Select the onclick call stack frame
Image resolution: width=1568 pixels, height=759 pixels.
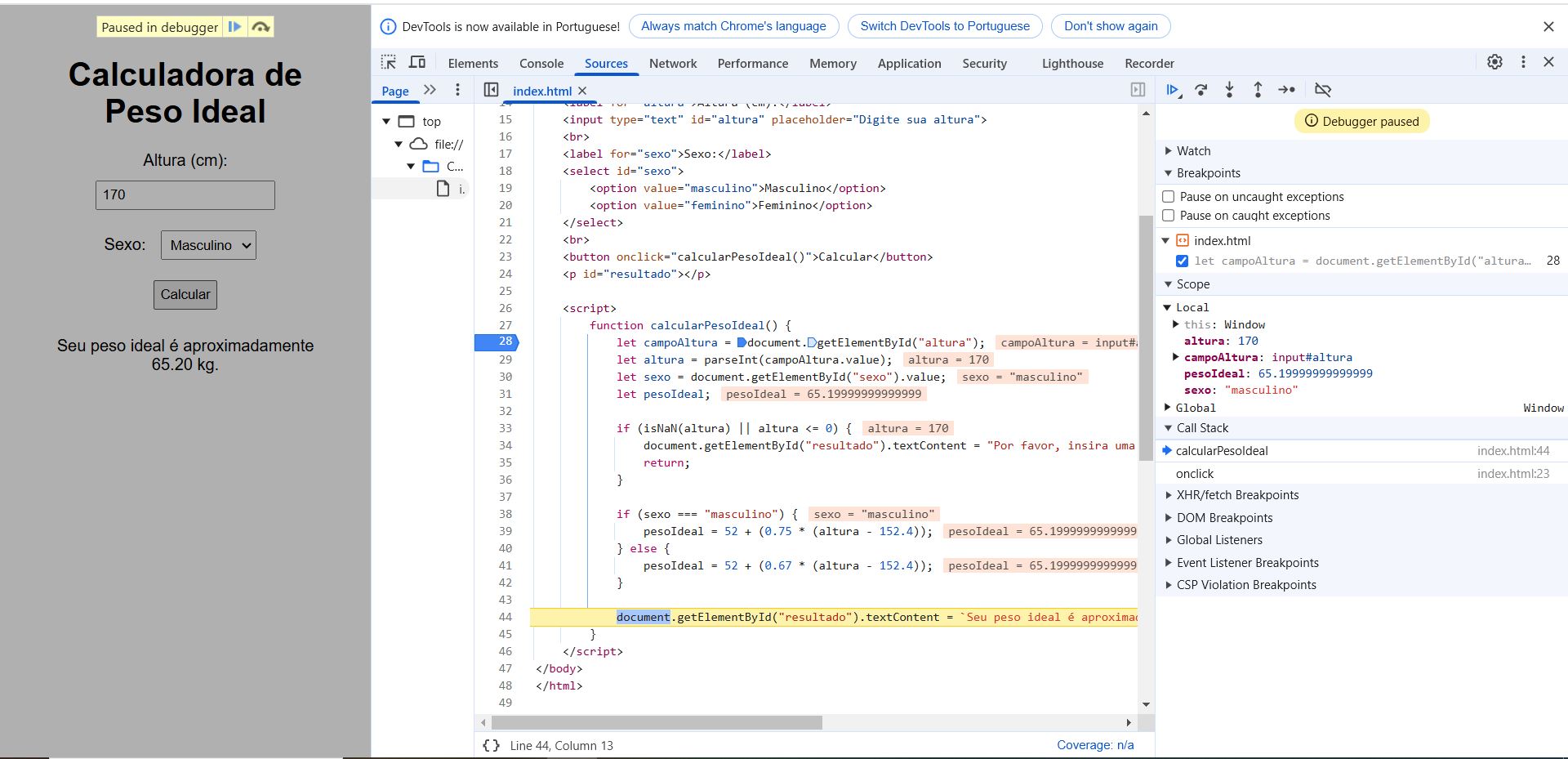[x=1361, y=474]
